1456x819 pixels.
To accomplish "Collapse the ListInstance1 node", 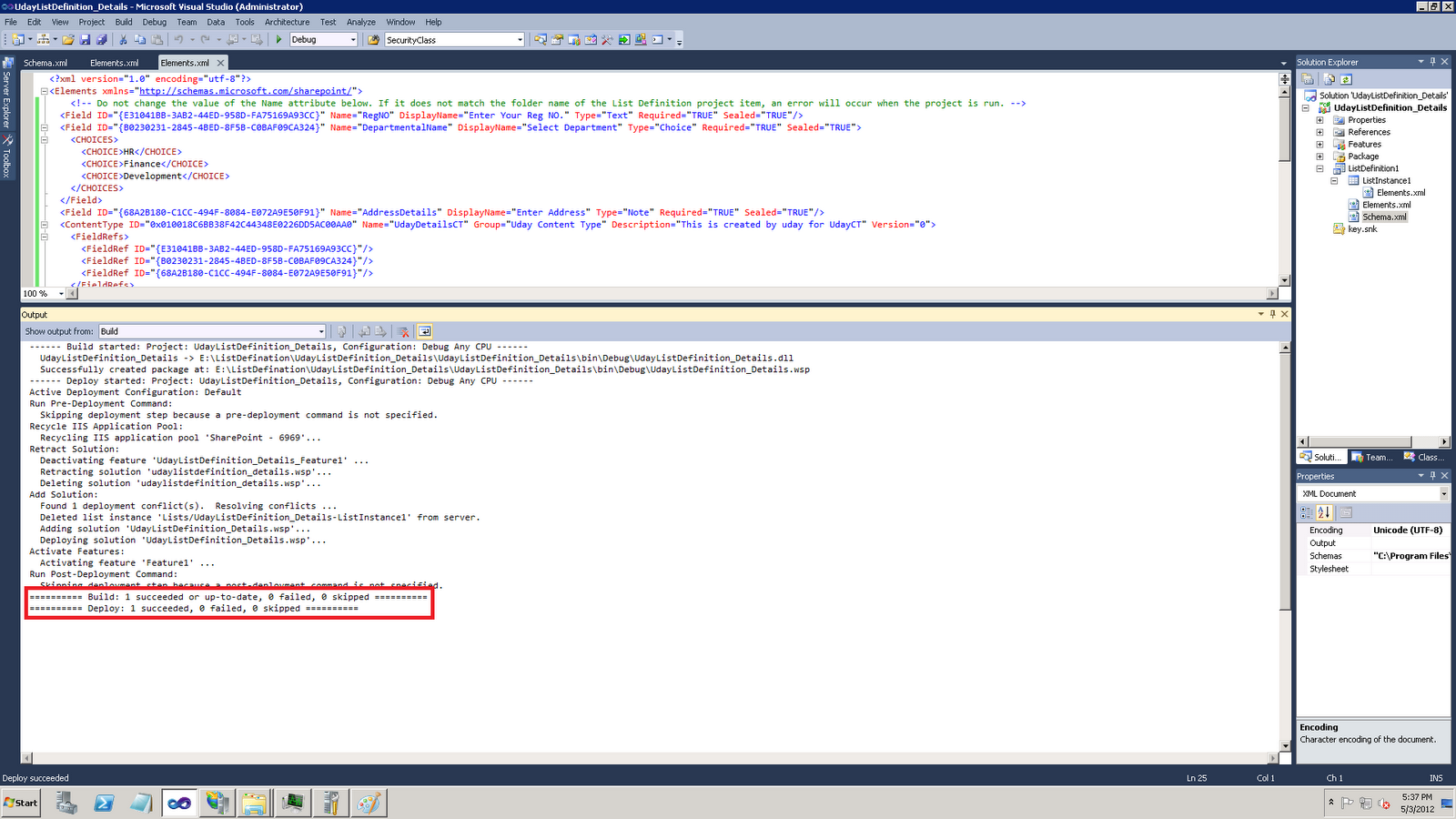I will pyautogui.click(x=1334, y=180).
